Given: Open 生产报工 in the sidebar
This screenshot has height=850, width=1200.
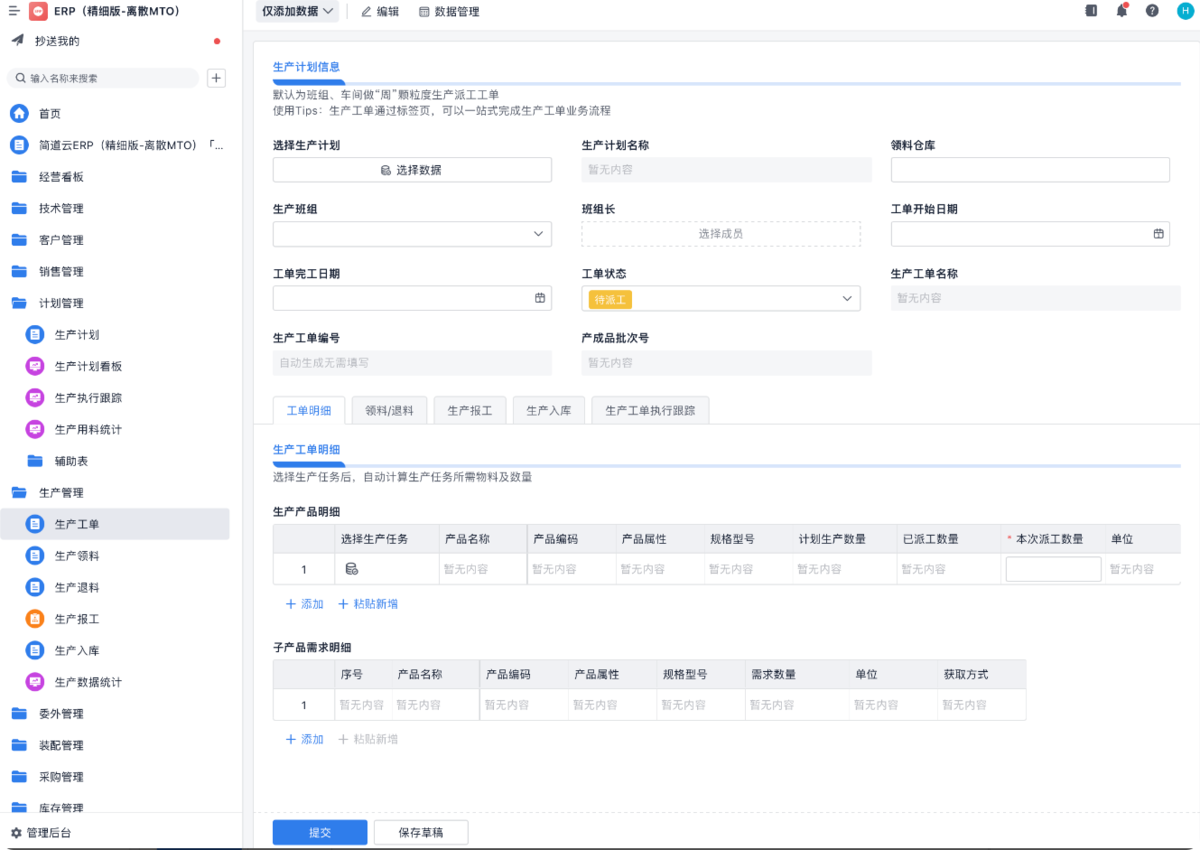Looking at the screenshot, I should (x=76, y=619).
